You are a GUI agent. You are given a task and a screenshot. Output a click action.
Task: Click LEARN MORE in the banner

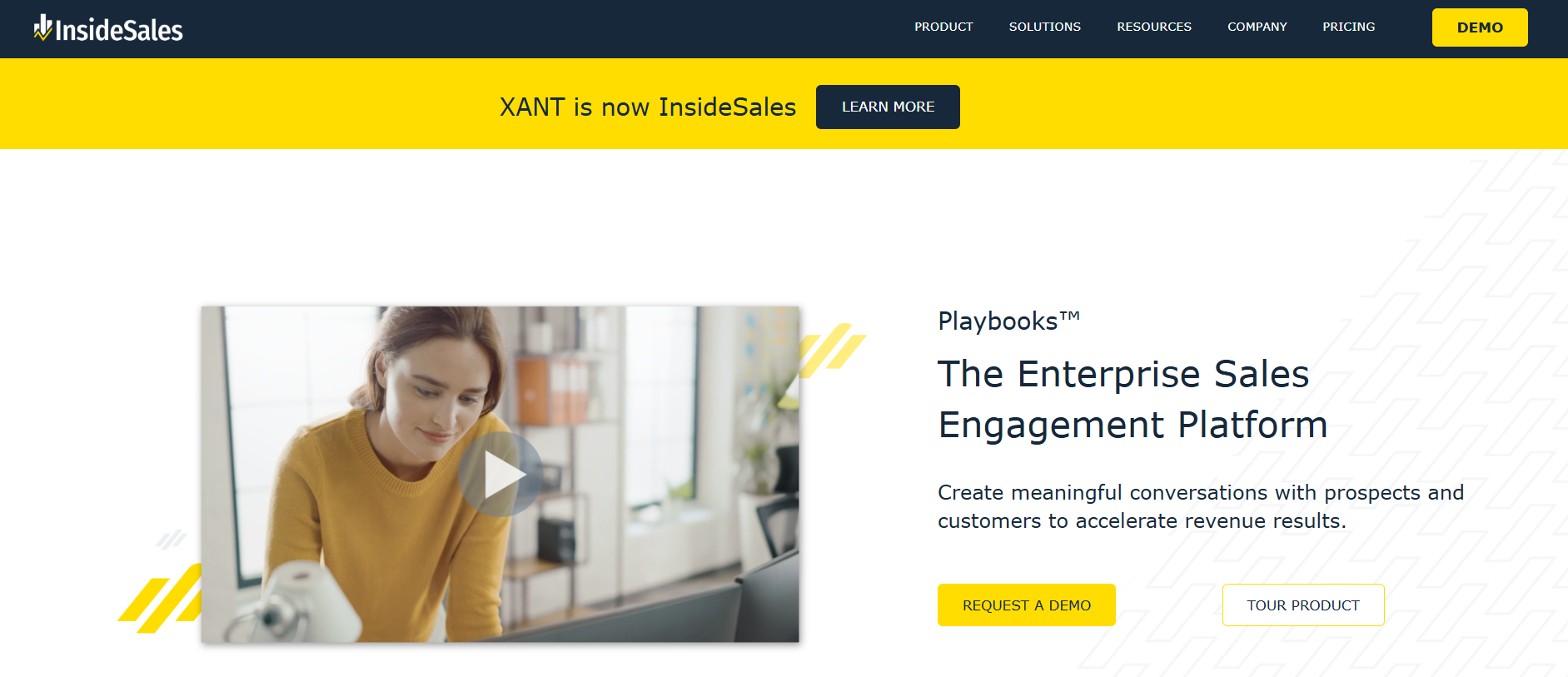point(888,107)
